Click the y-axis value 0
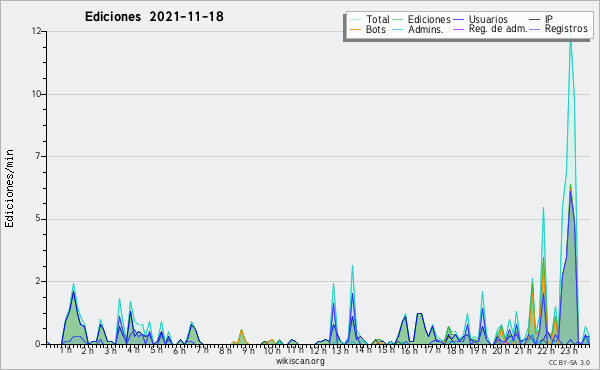The image size is (600, 370). point(38,344)
